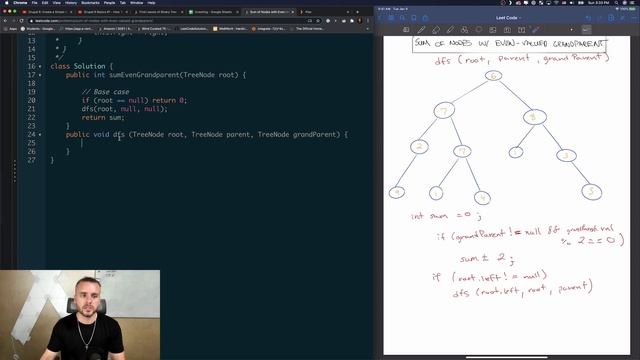Click line number 21 in the editor gutter

coord(31,109)
